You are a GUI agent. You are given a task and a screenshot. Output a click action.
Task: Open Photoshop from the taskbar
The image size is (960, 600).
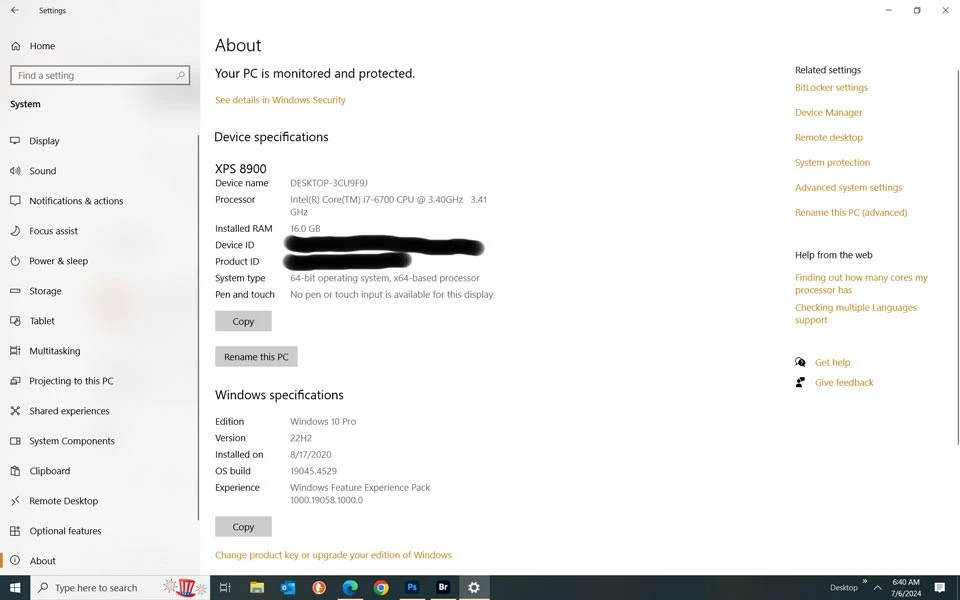tap(412, 588)
